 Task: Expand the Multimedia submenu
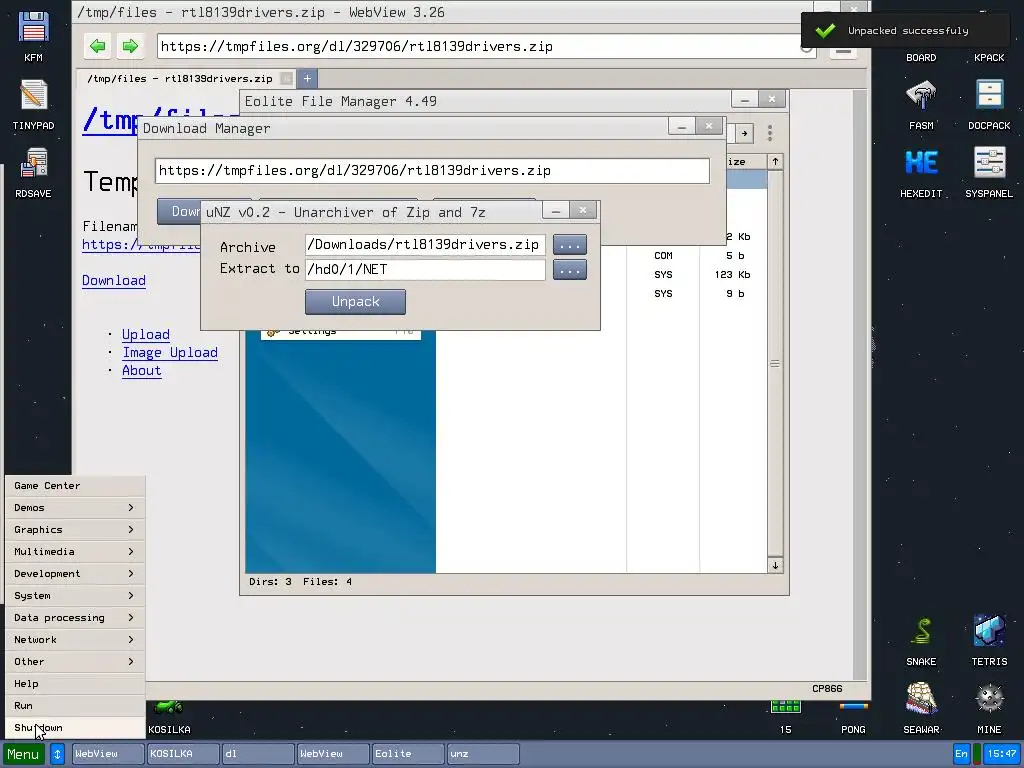75,552
